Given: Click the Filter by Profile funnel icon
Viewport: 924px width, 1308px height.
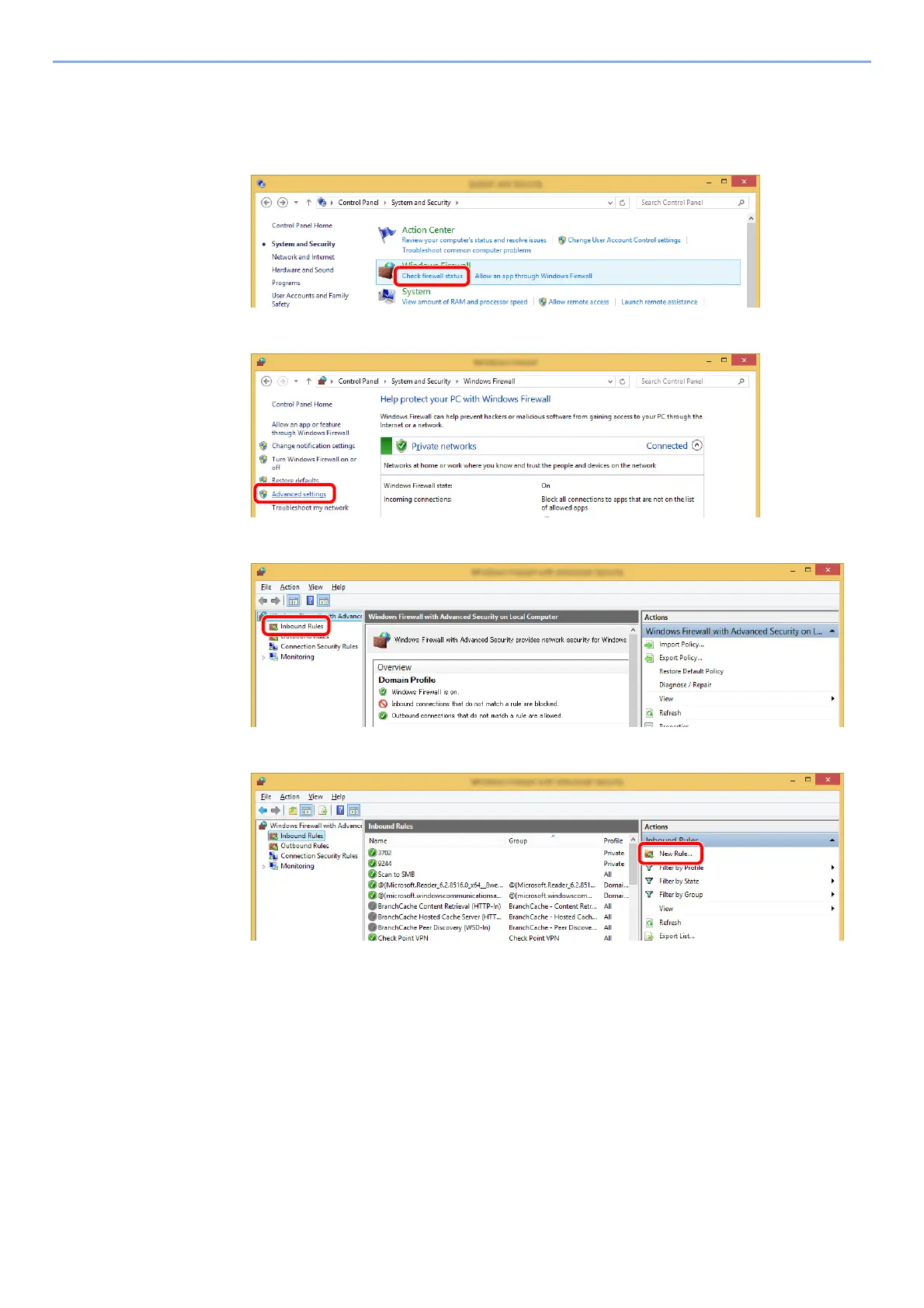Looking at the screenshot, I should pyautogui.click(x=649, y=868).
